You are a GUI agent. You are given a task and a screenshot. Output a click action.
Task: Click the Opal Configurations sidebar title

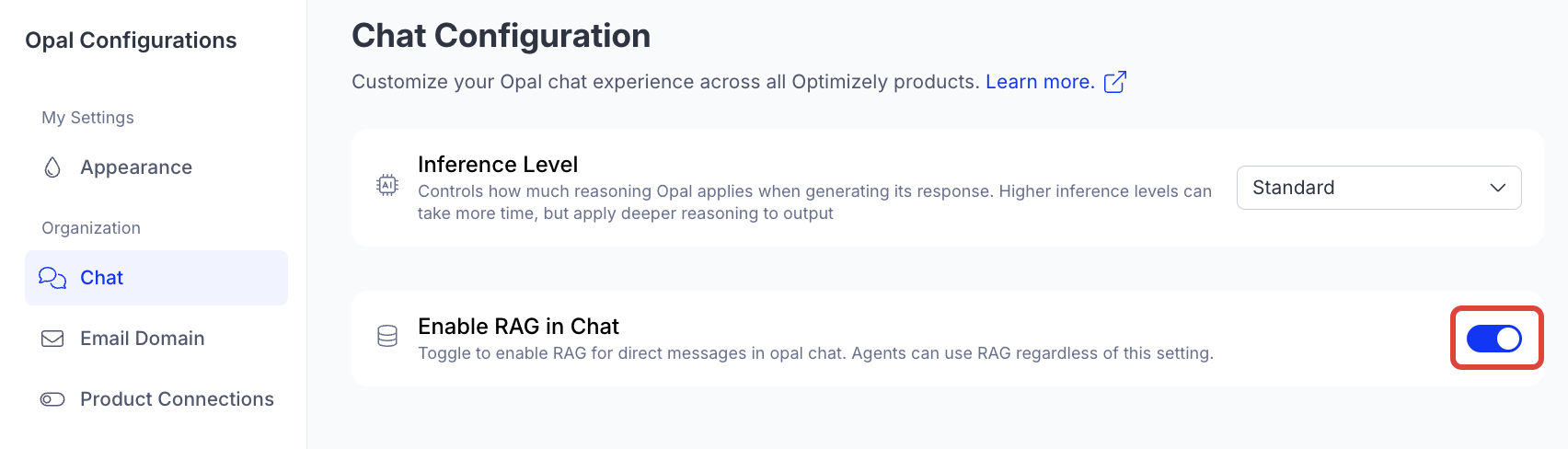(131, 40)
